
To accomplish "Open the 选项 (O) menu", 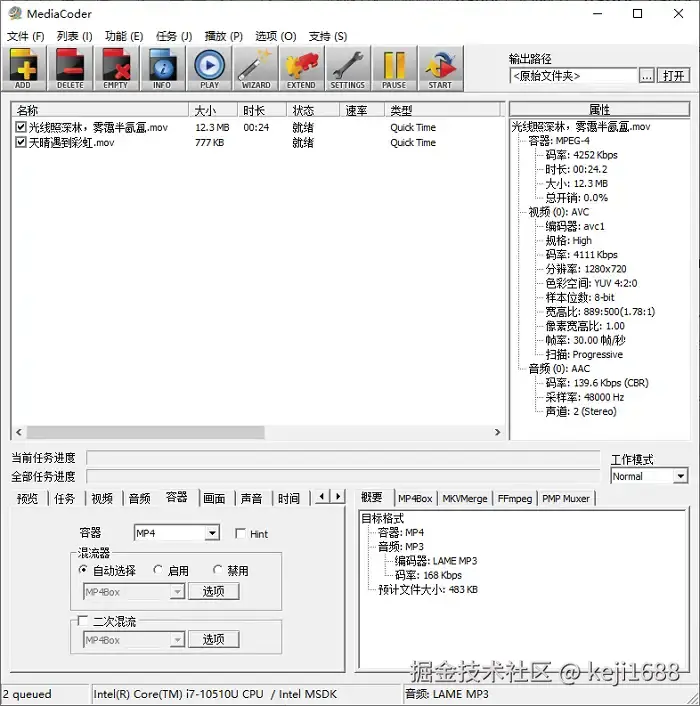I will (x=275, y=36).
